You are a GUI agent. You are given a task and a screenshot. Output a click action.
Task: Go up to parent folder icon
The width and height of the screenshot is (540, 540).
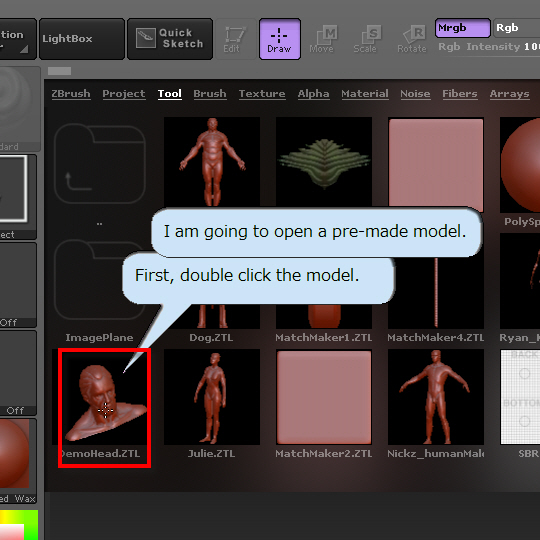point(100,164)
